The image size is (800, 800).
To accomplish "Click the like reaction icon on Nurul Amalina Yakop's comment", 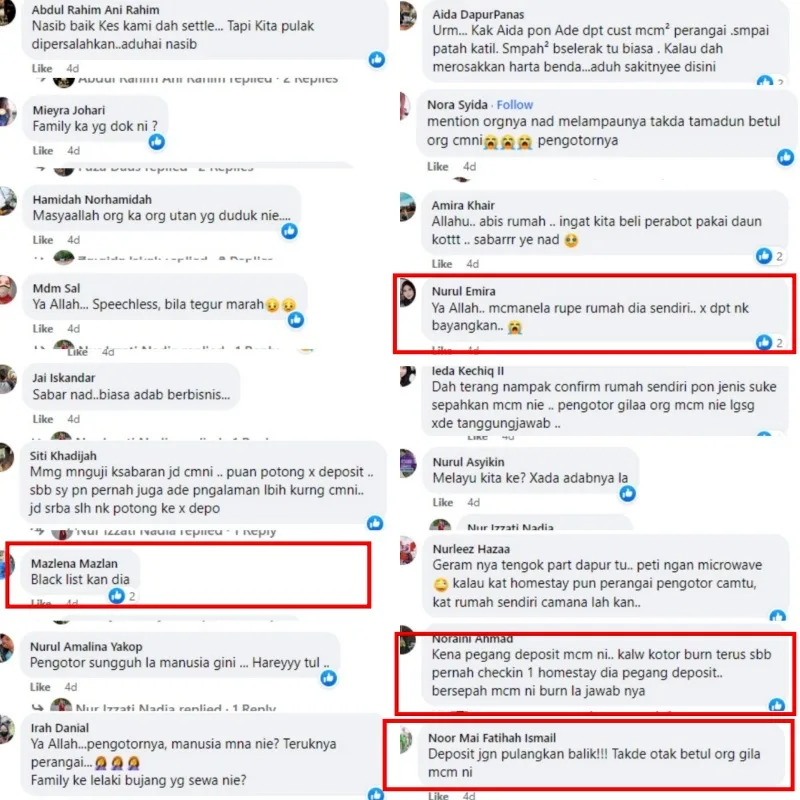I will pos(329,678).
